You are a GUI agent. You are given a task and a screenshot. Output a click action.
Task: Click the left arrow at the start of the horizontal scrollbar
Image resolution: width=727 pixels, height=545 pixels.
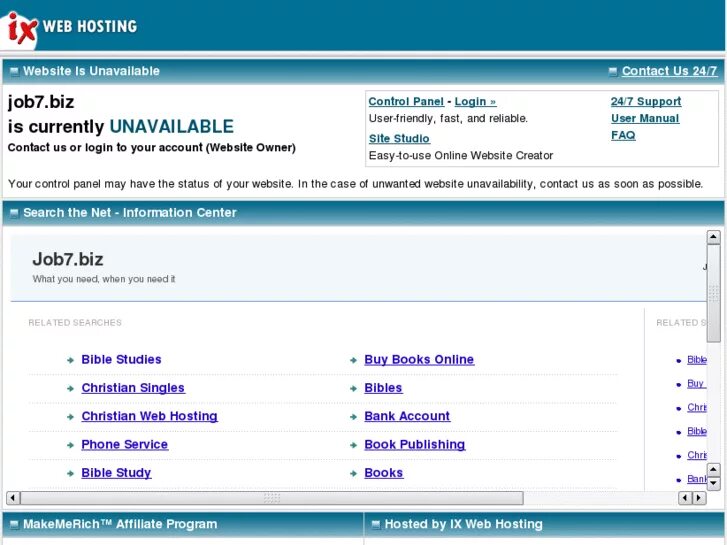coord(13,498)
